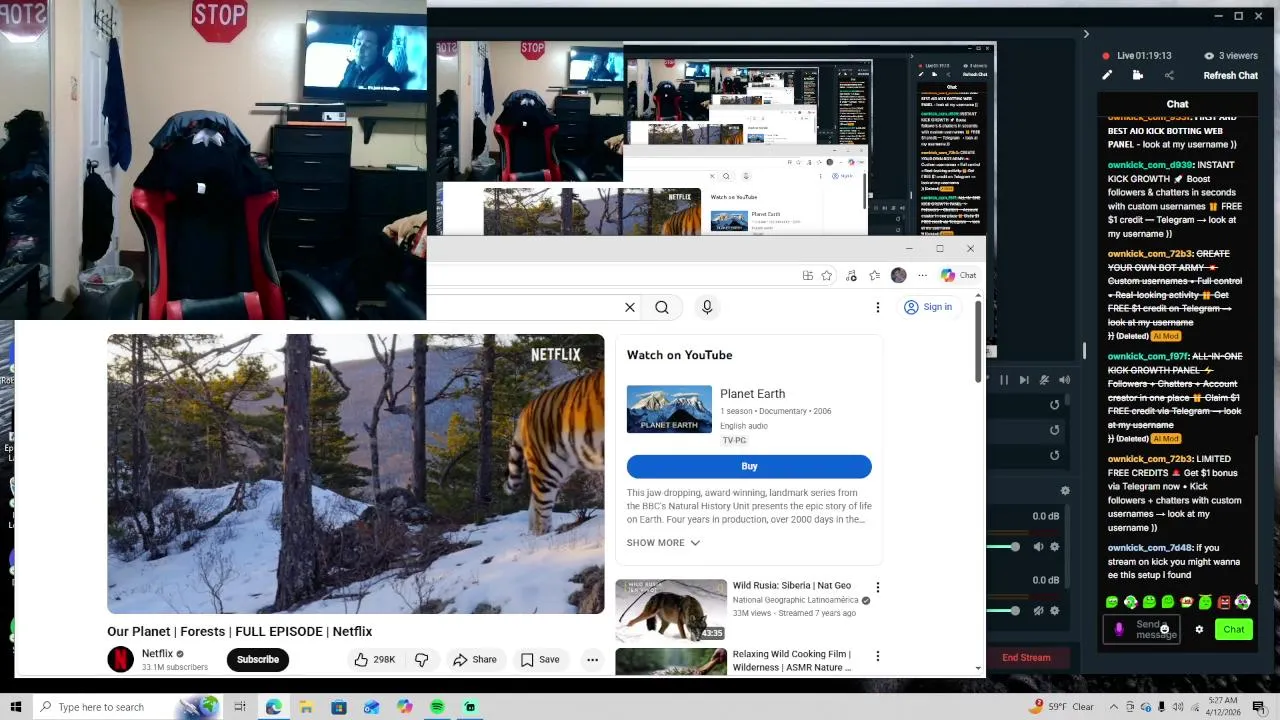
Task: Save the video using the Save button
Action: tap(540, 660)
